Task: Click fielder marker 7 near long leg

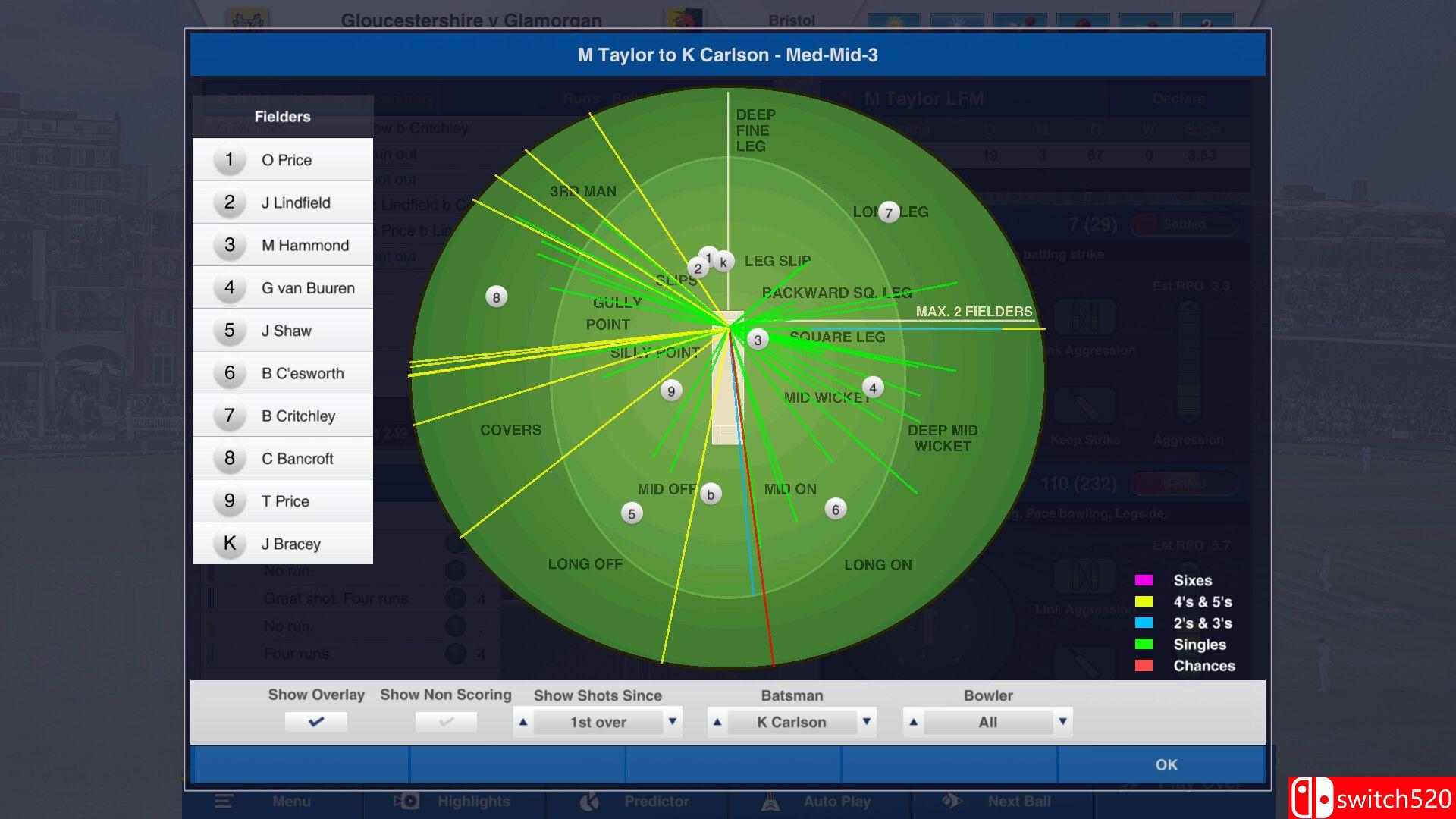Action: (889, 212)
